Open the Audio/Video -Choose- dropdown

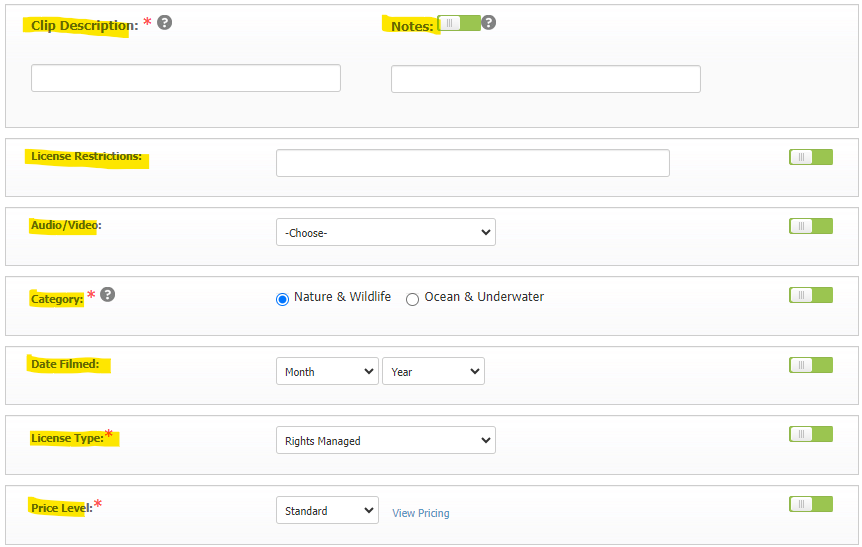386,232
